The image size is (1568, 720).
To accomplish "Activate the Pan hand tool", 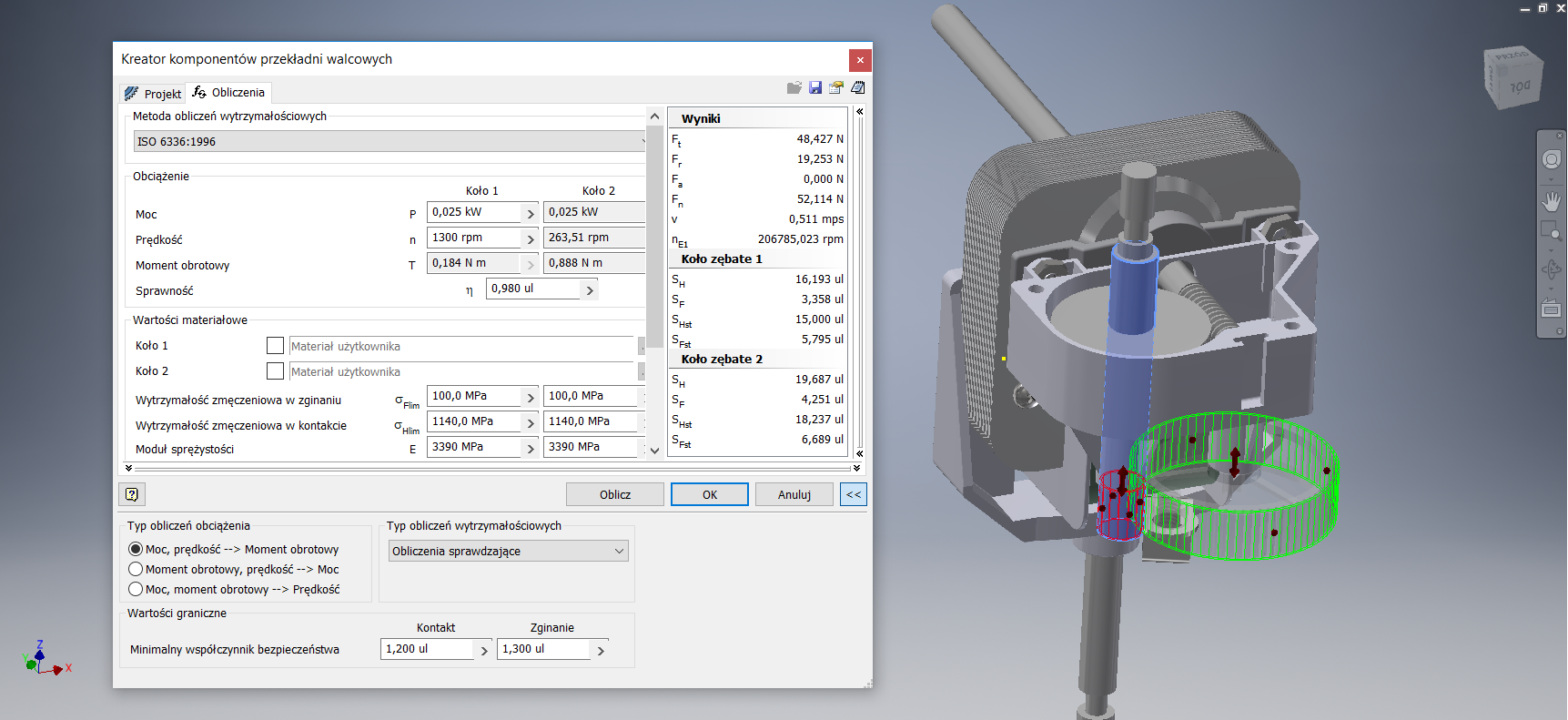I will 1552,201.
